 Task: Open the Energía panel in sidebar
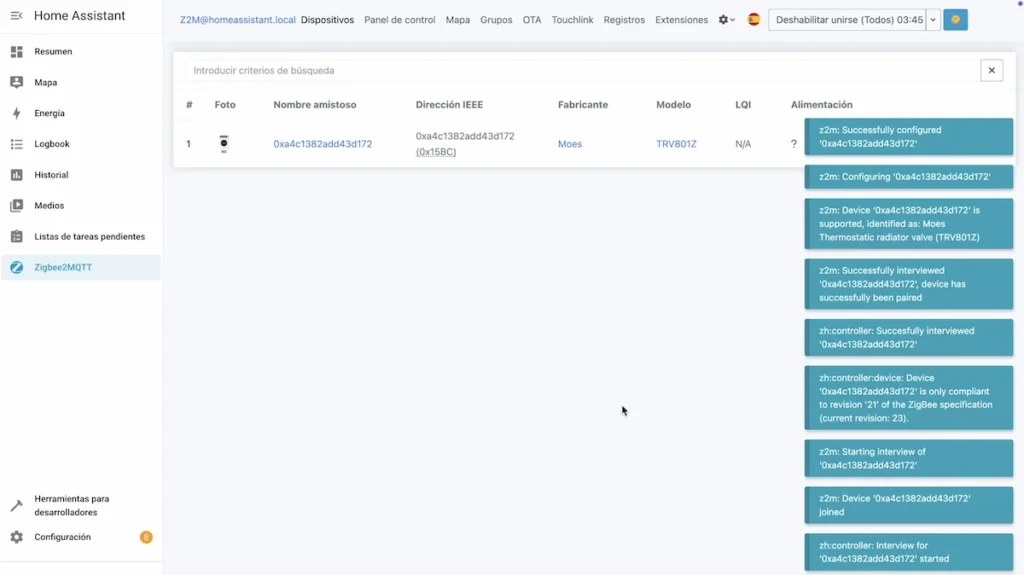[49, 113]
